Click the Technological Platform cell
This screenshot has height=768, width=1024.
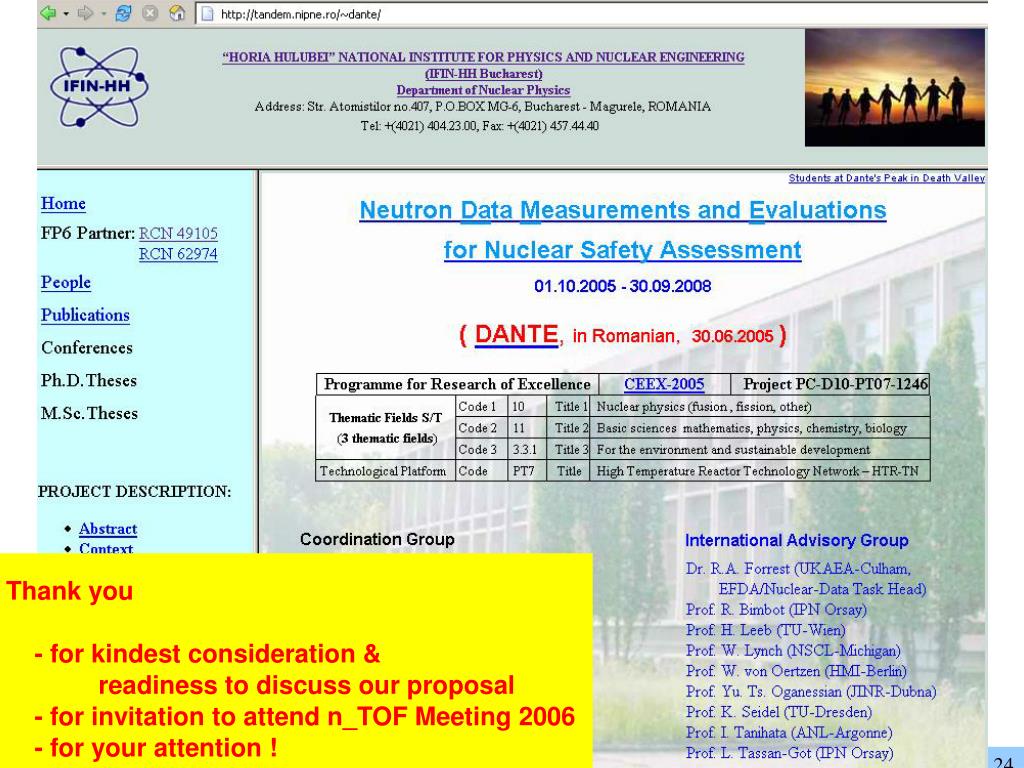pyautogui.click(x=384, y=471)
